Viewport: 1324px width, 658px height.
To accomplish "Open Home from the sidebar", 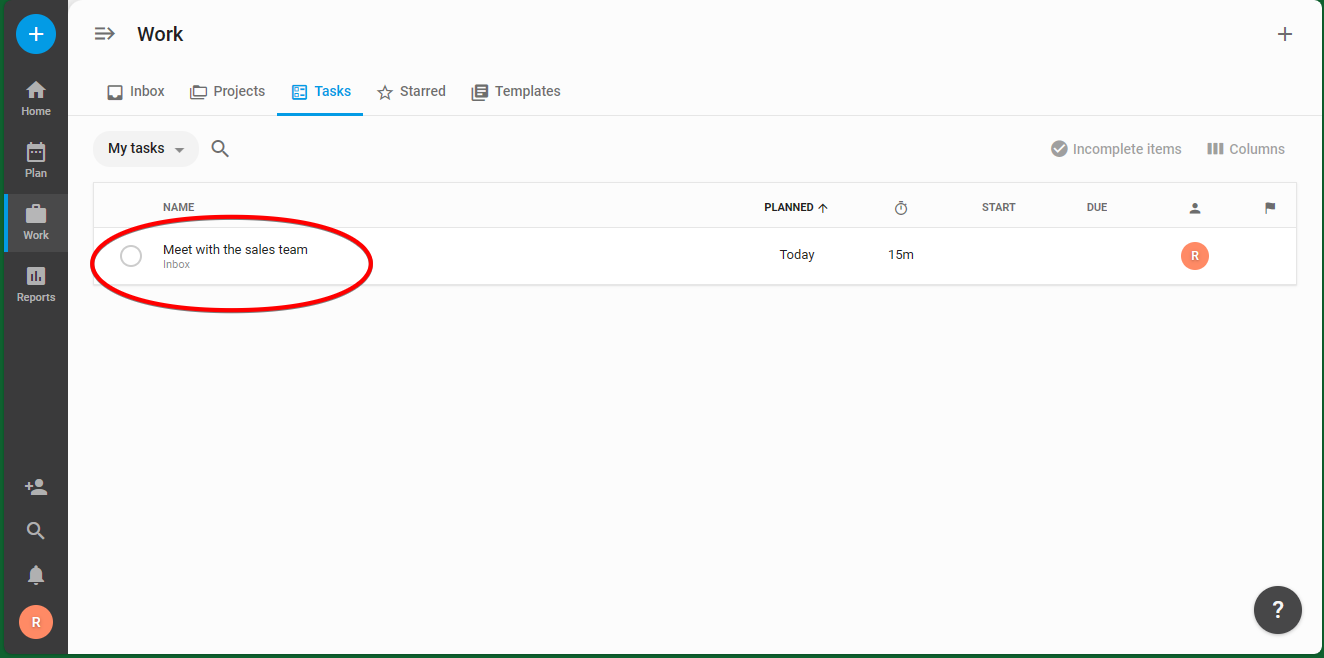I will [36, 98].
